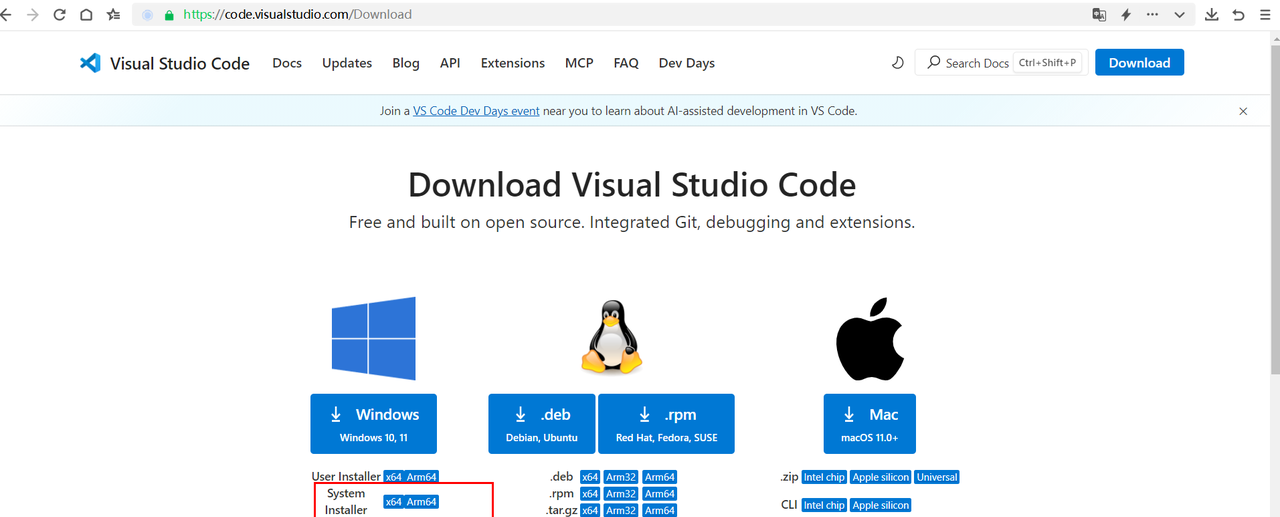Click the Search Docs field
This screenshot has width=1280, height=517.
pyautogui.click(x=1001, y=63)
